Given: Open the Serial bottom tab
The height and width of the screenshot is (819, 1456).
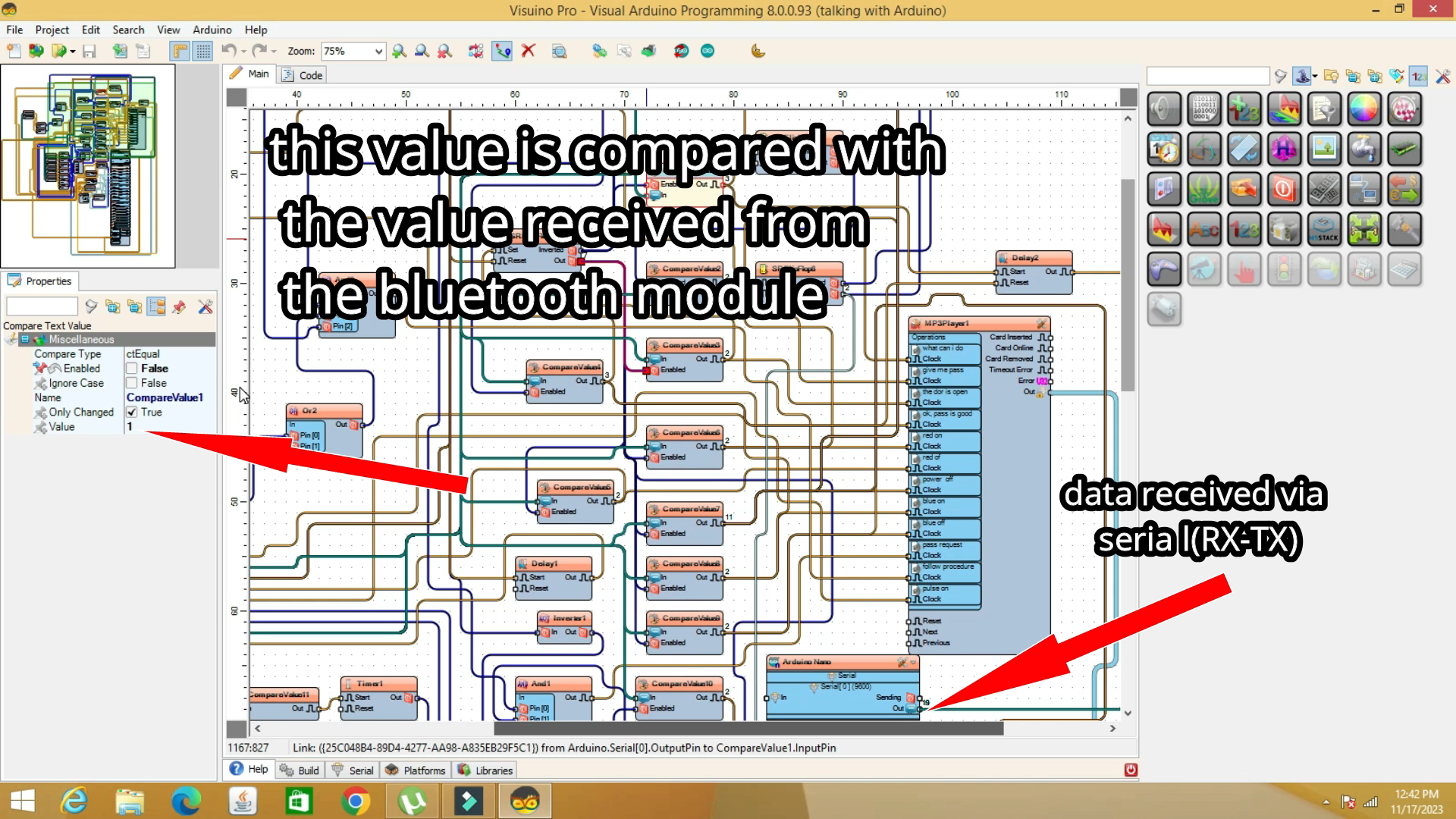Looking at the screenshot, I should (353, 770).
